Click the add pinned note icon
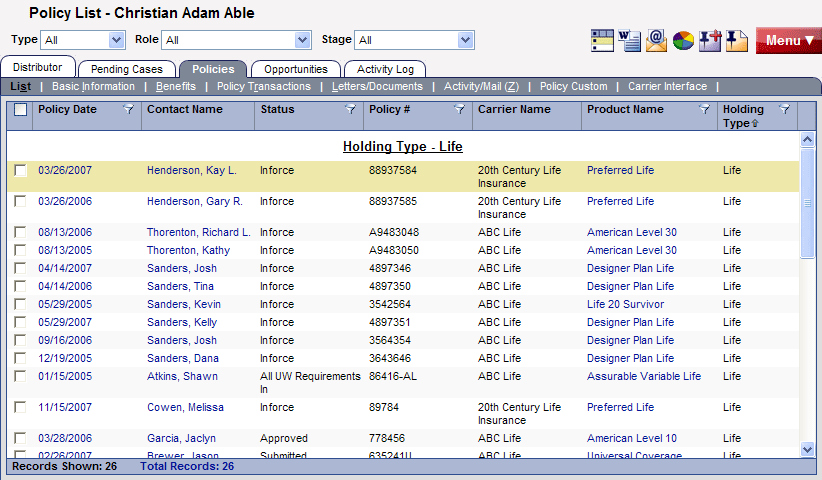The height and width of the screenshot is (480, 822). tap(710, 40)
